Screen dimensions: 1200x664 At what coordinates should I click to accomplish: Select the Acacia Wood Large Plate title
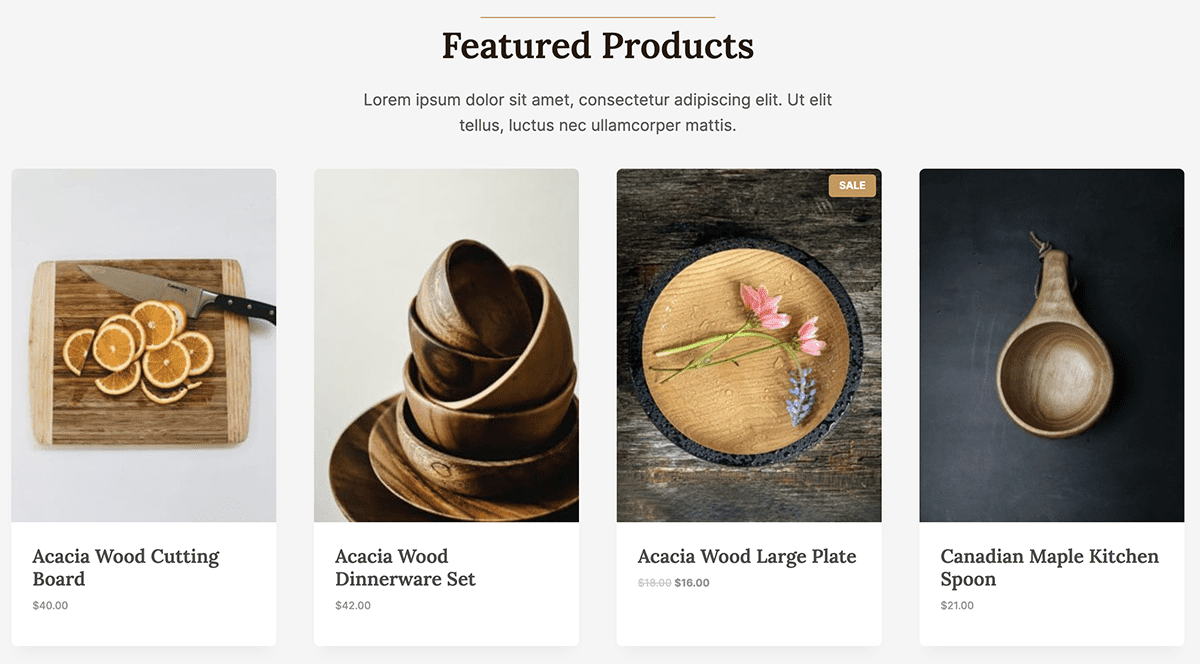click(x=746, y=556)
